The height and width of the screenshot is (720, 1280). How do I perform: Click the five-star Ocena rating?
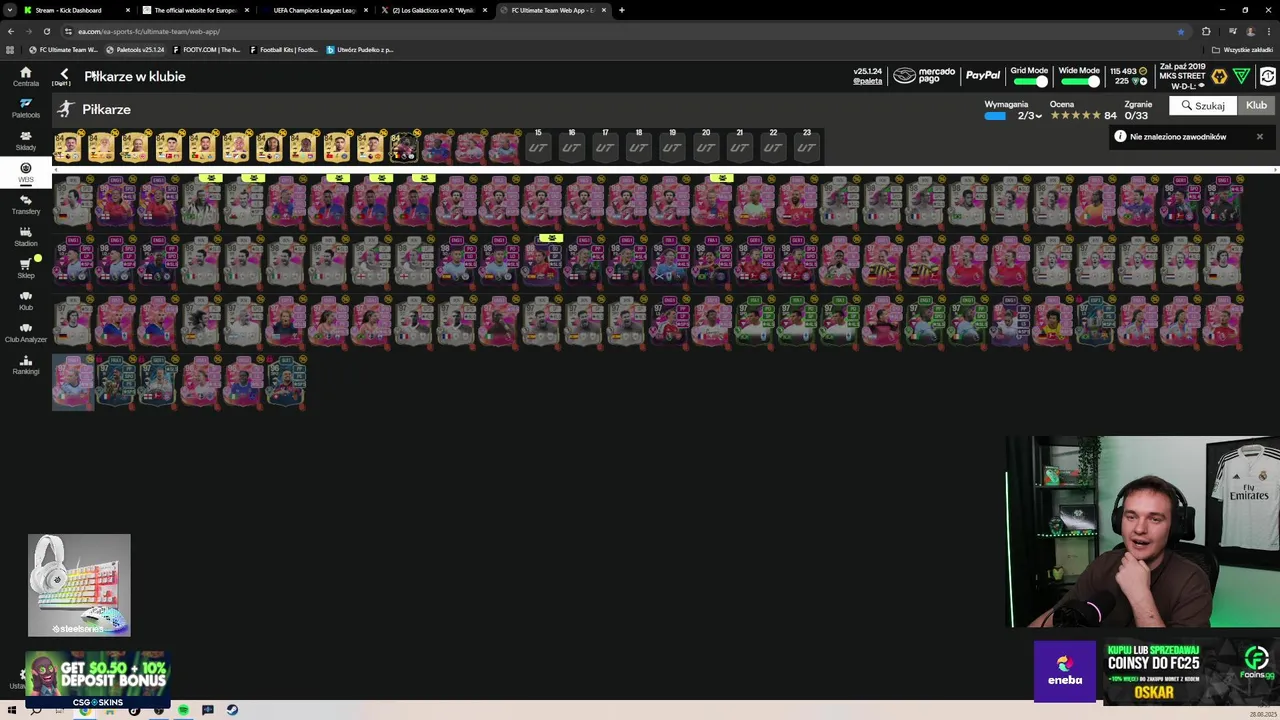pyautogui.click(x=1075, y=116)
